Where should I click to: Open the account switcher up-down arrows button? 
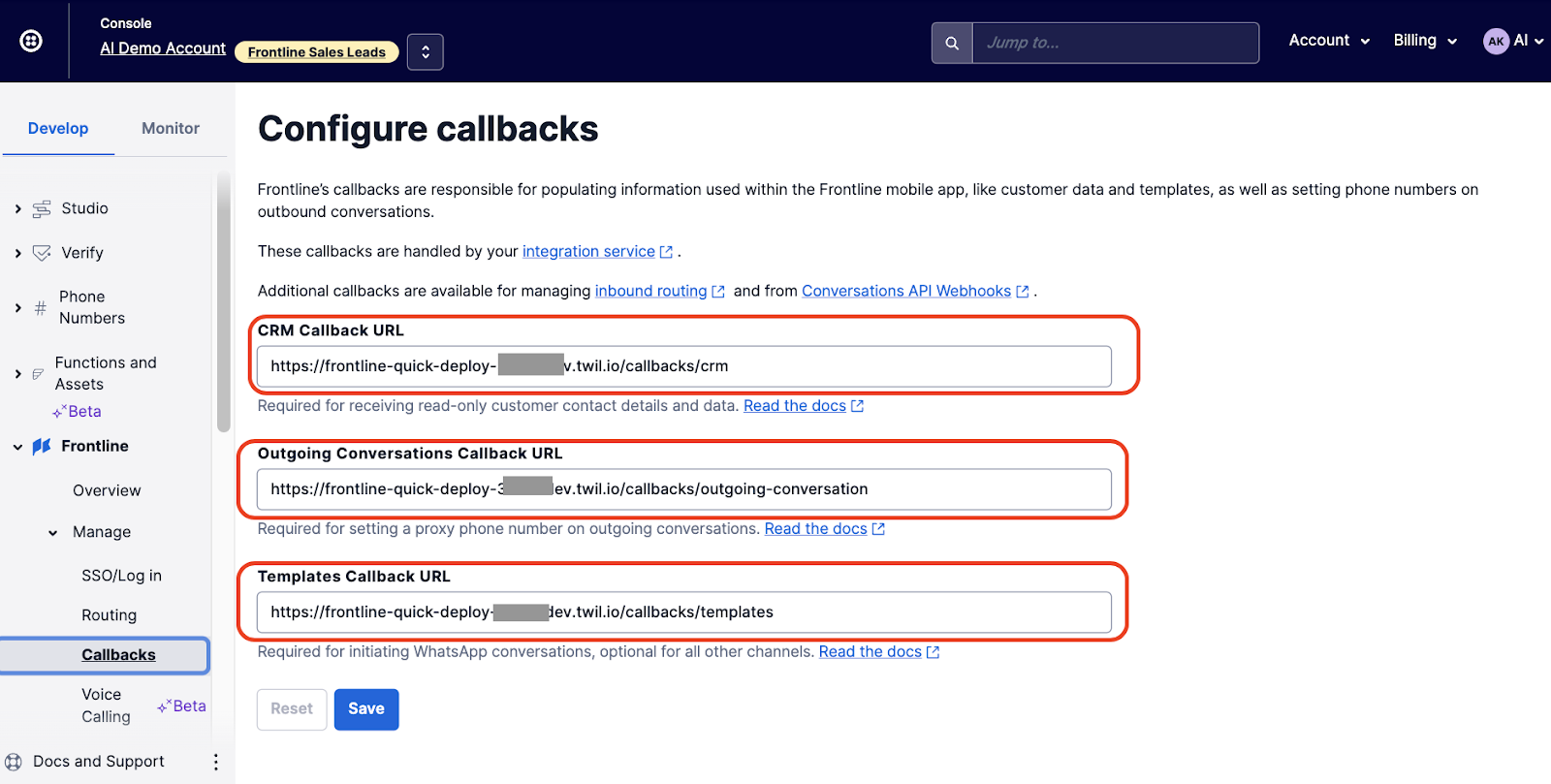point(426,52)
